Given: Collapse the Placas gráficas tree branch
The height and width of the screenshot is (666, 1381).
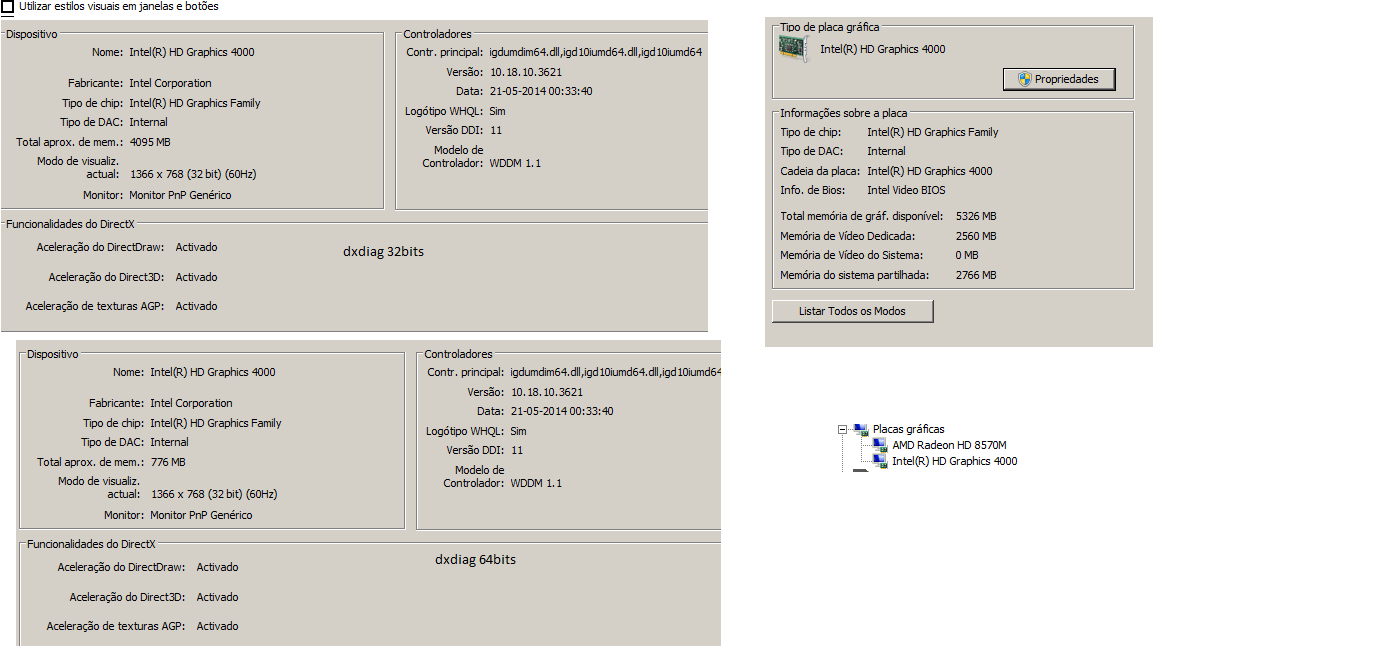Looking at the screenshot, I should tap(843, 429).
